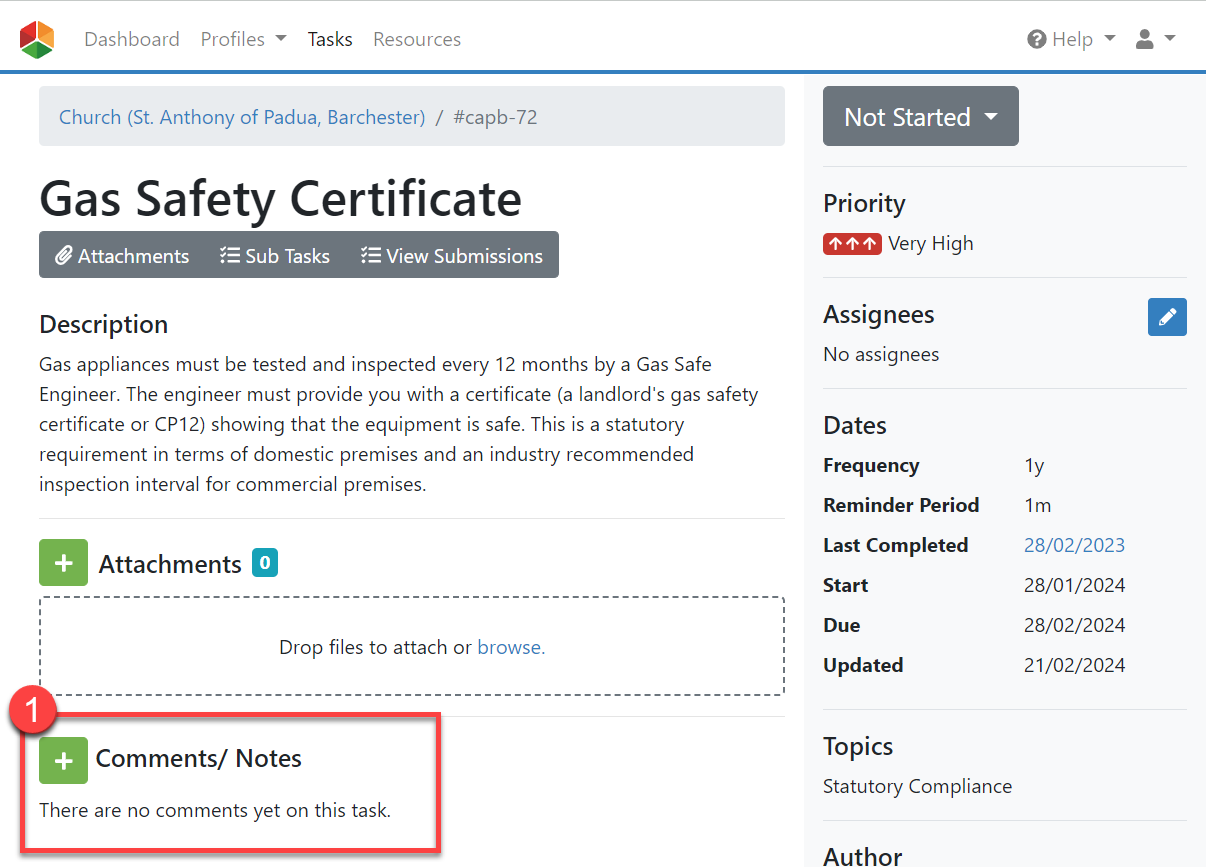
Task: Add a comment with the green plus
Action: click(63, 760)
